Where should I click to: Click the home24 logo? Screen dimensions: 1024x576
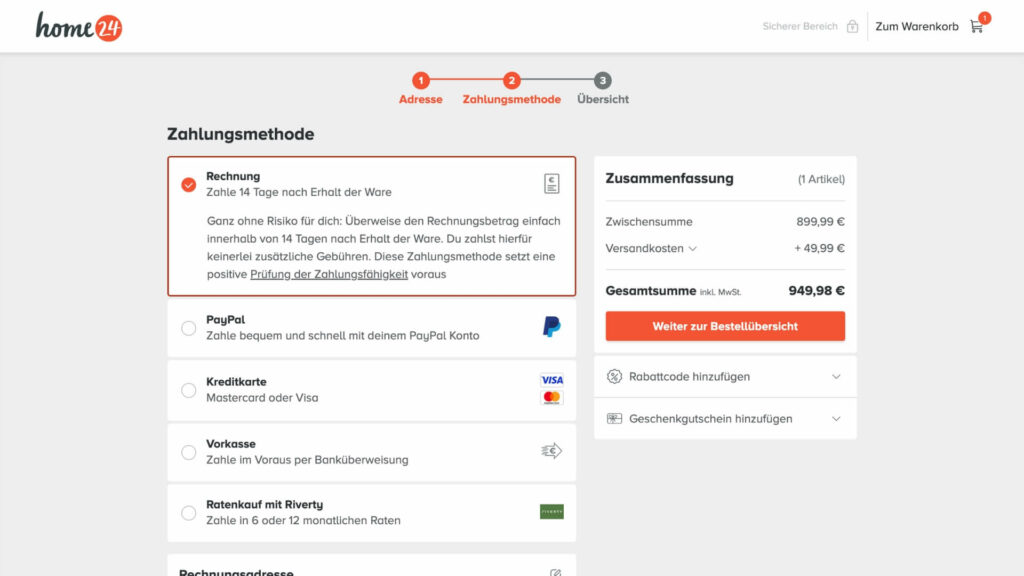pos(79,26)
